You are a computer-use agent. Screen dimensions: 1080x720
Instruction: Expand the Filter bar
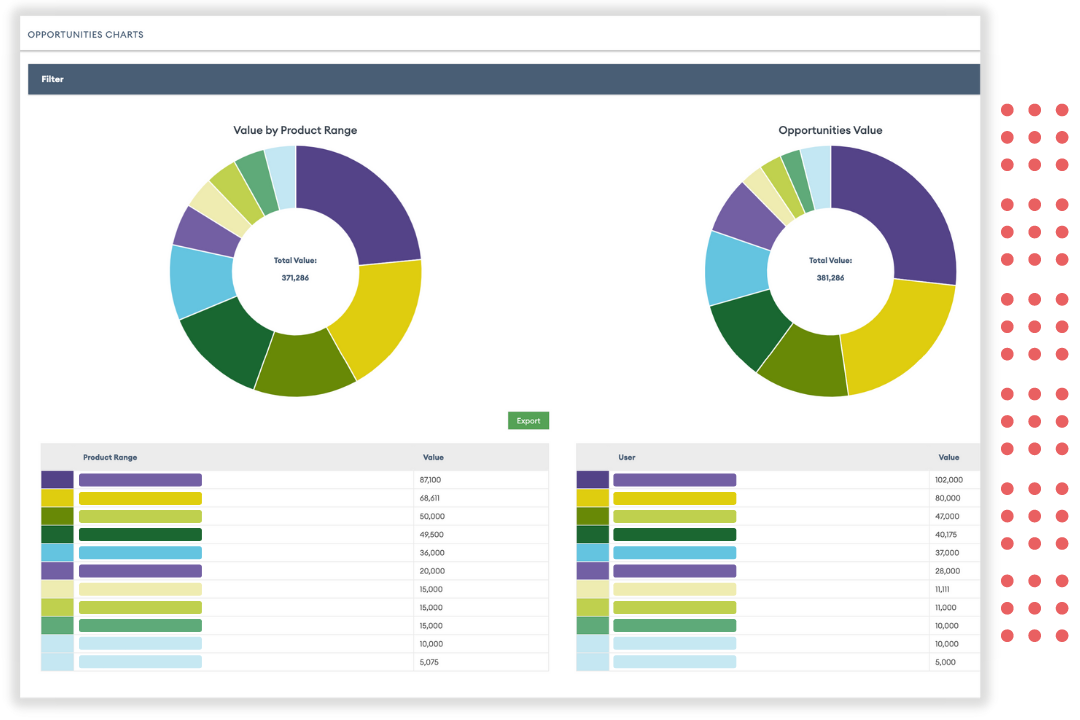[x=503, y=79]
